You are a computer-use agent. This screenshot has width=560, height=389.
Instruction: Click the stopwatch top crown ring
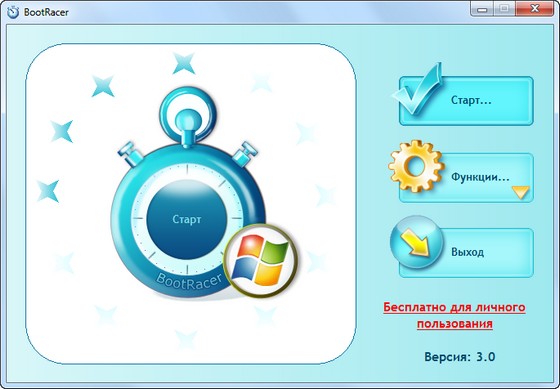(188, 114)
